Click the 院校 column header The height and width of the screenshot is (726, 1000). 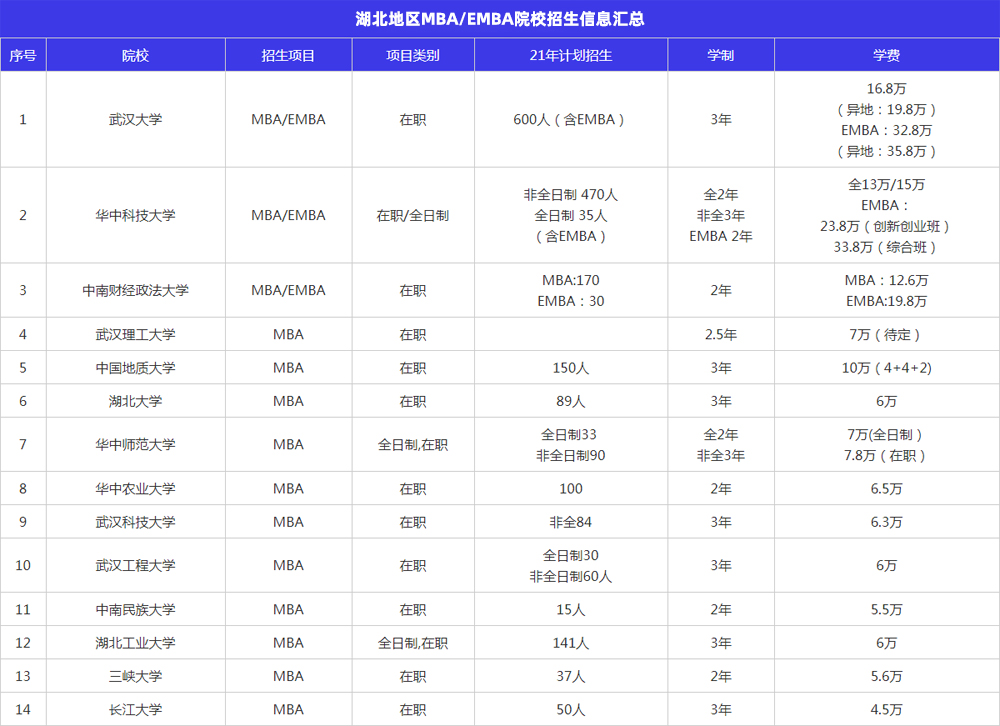[135, 55]
